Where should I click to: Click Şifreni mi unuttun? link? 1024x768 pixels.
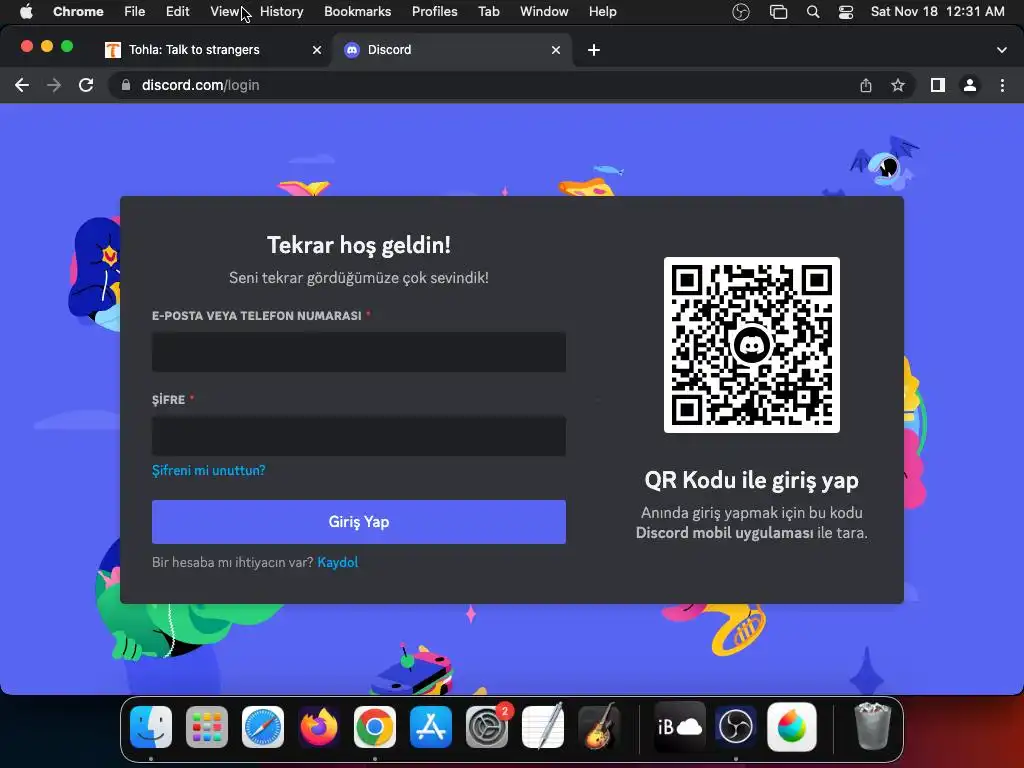(208, 470)
